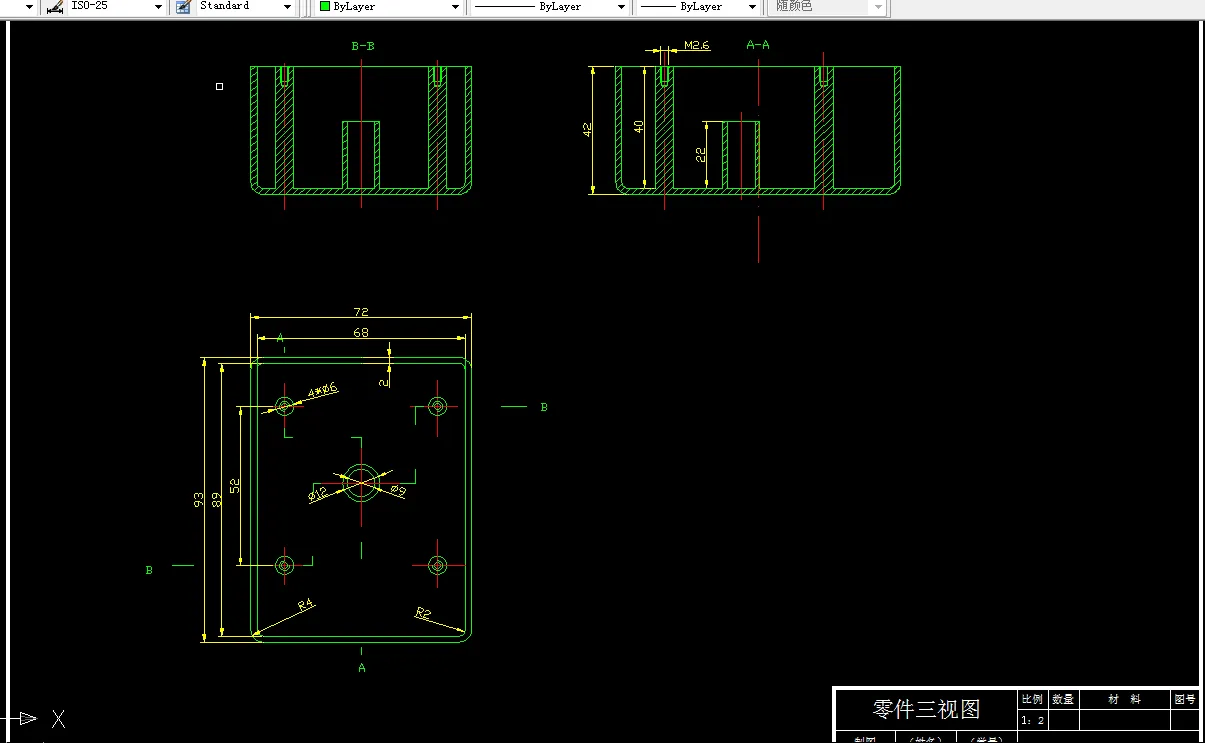Select the 72 overall width dimension
The height and width of the screenshot is (743, 1205).
361,312
